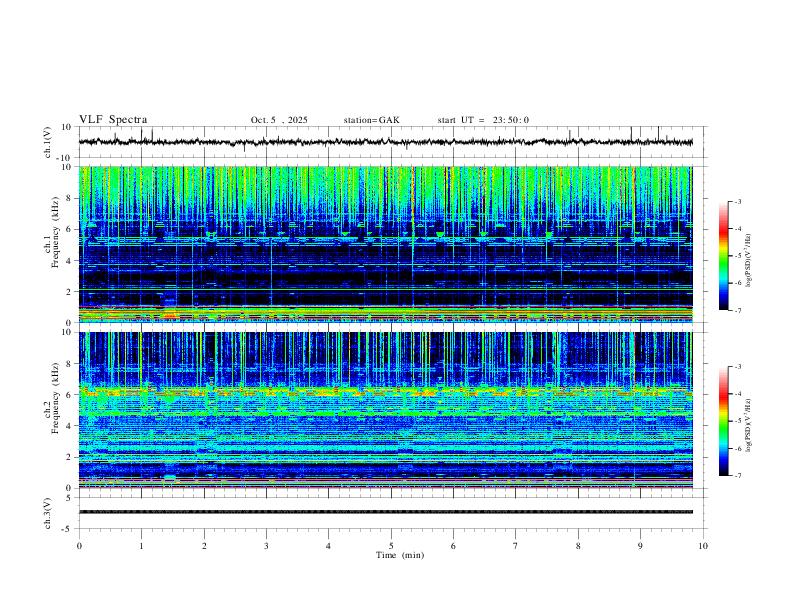Select the "Oct. 5, 2025" date label
Viewport: 792px width, 612px height.
pos(279,120)
